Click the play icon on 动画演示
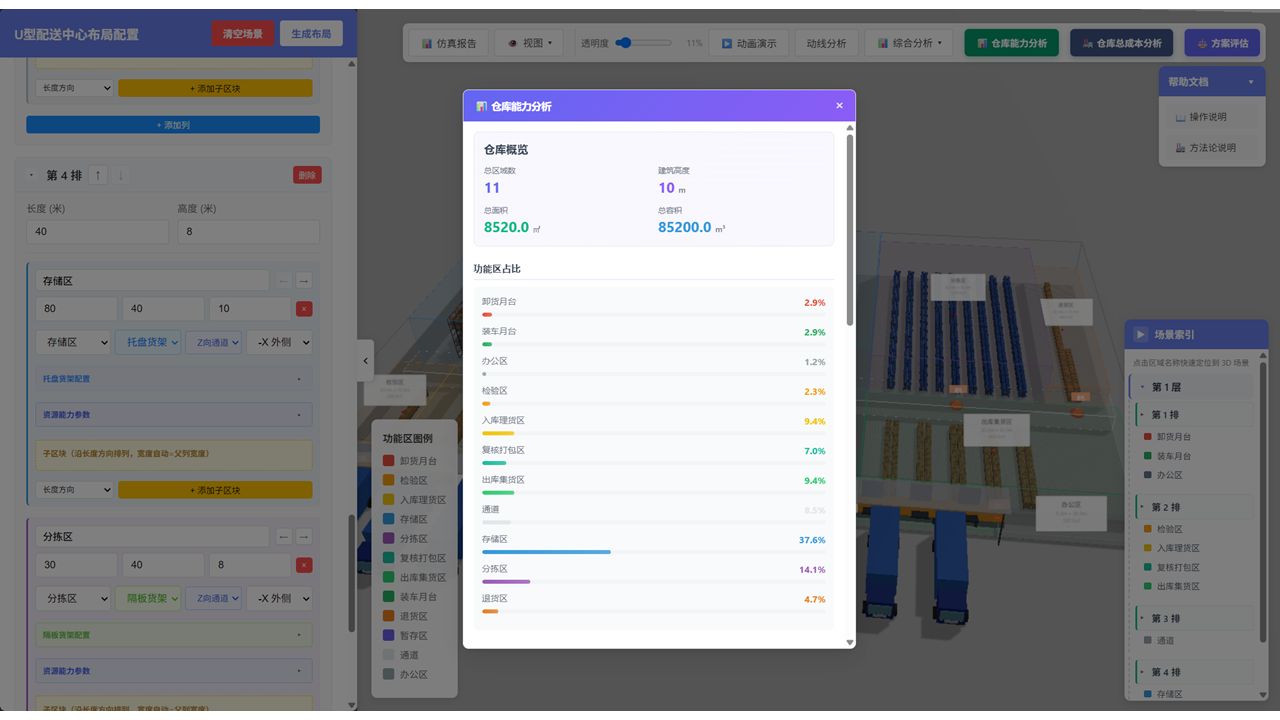 click(727, 44)
